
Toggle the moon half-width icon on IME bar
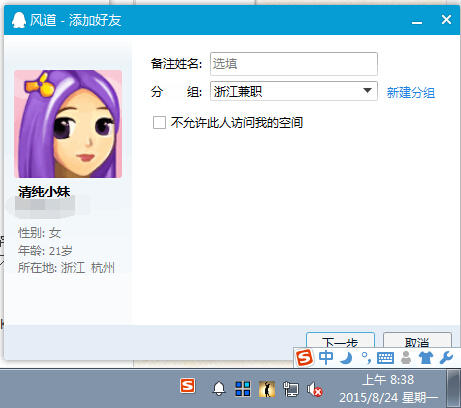[x=347, y=358]
